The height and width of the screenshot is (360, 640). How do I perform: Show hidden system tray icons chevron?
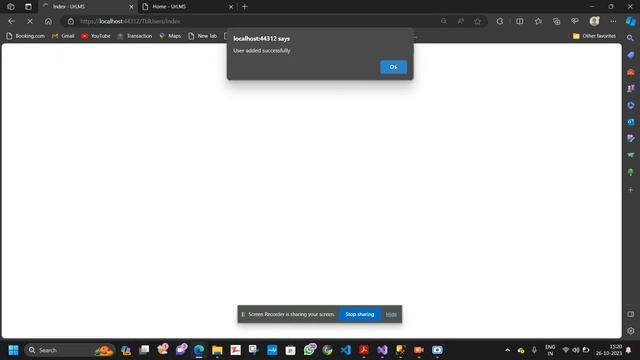pyautogui.click(x=507, y=350)
